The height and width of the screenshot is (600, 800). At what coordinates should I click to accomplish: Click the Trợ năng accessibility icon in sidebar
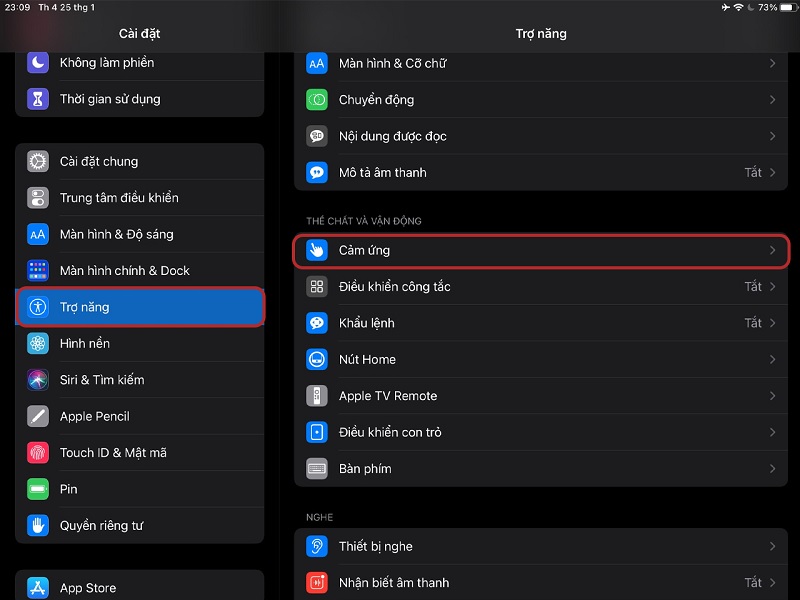pos(37,307)
